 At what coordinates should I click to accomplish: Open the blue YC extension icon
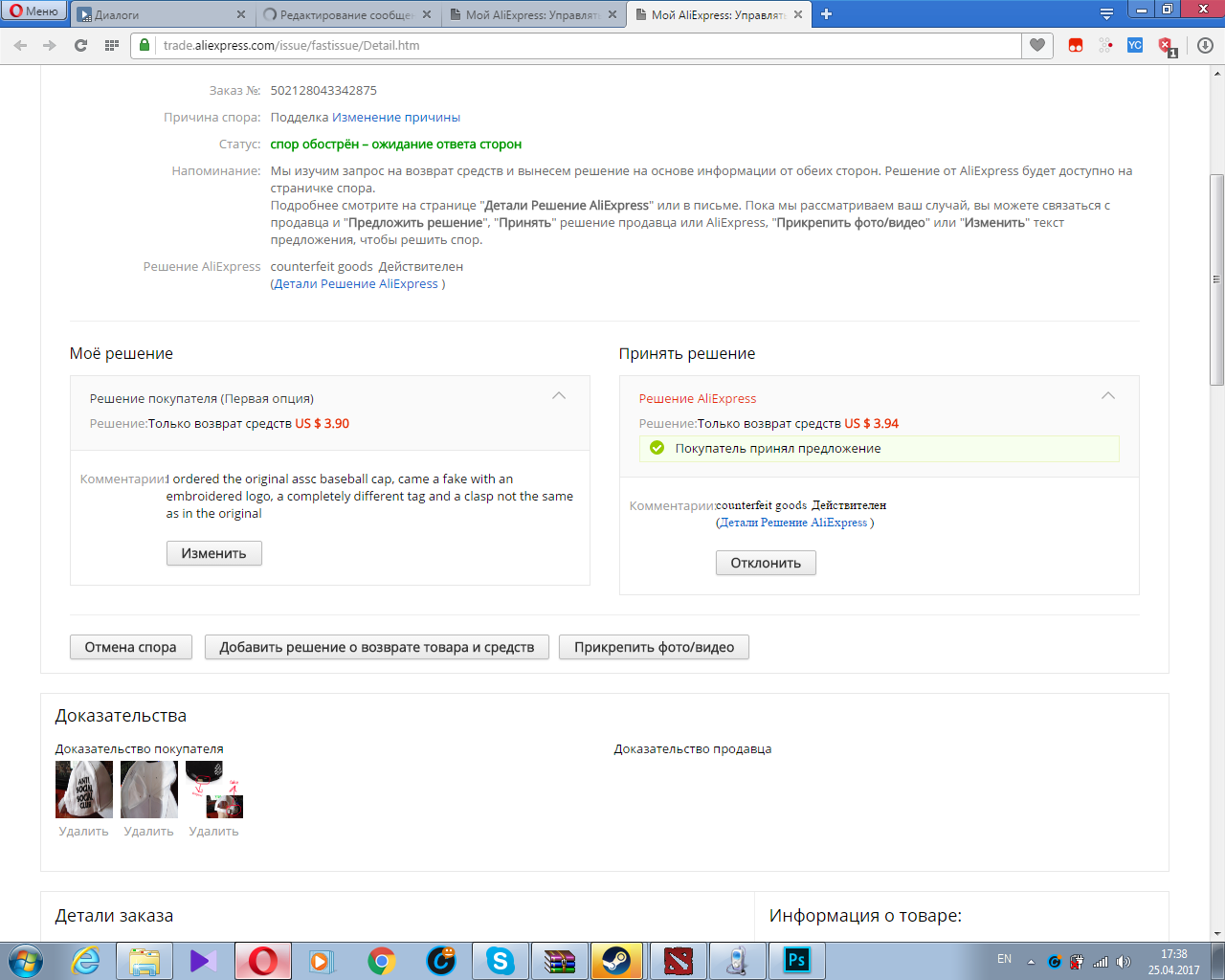point(1135,45)
